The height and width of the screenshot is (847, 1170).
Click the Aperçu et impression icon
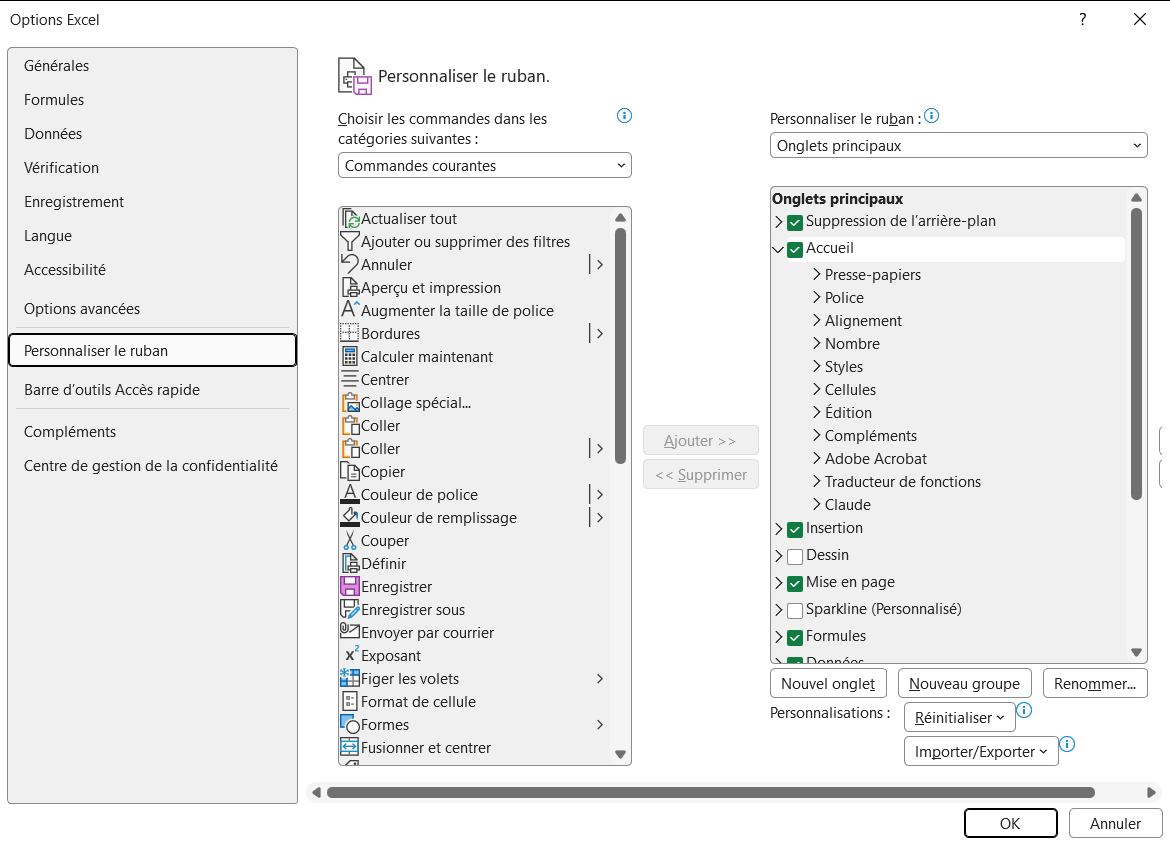pyautogui.click(x=350, y=287)
